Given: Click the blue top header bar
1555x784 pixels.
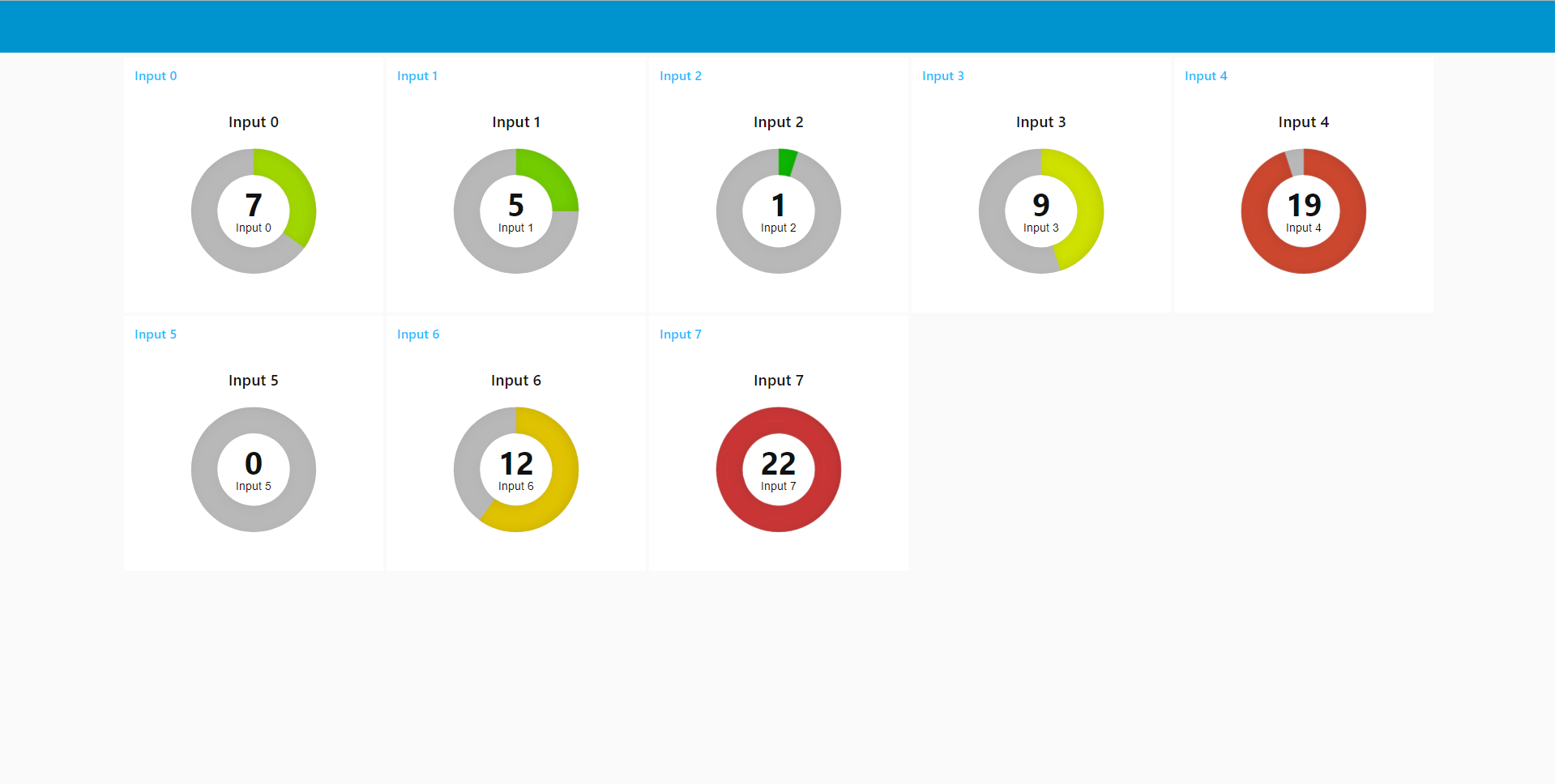Looking at the screenshot, I should click(x=777, y=26).
